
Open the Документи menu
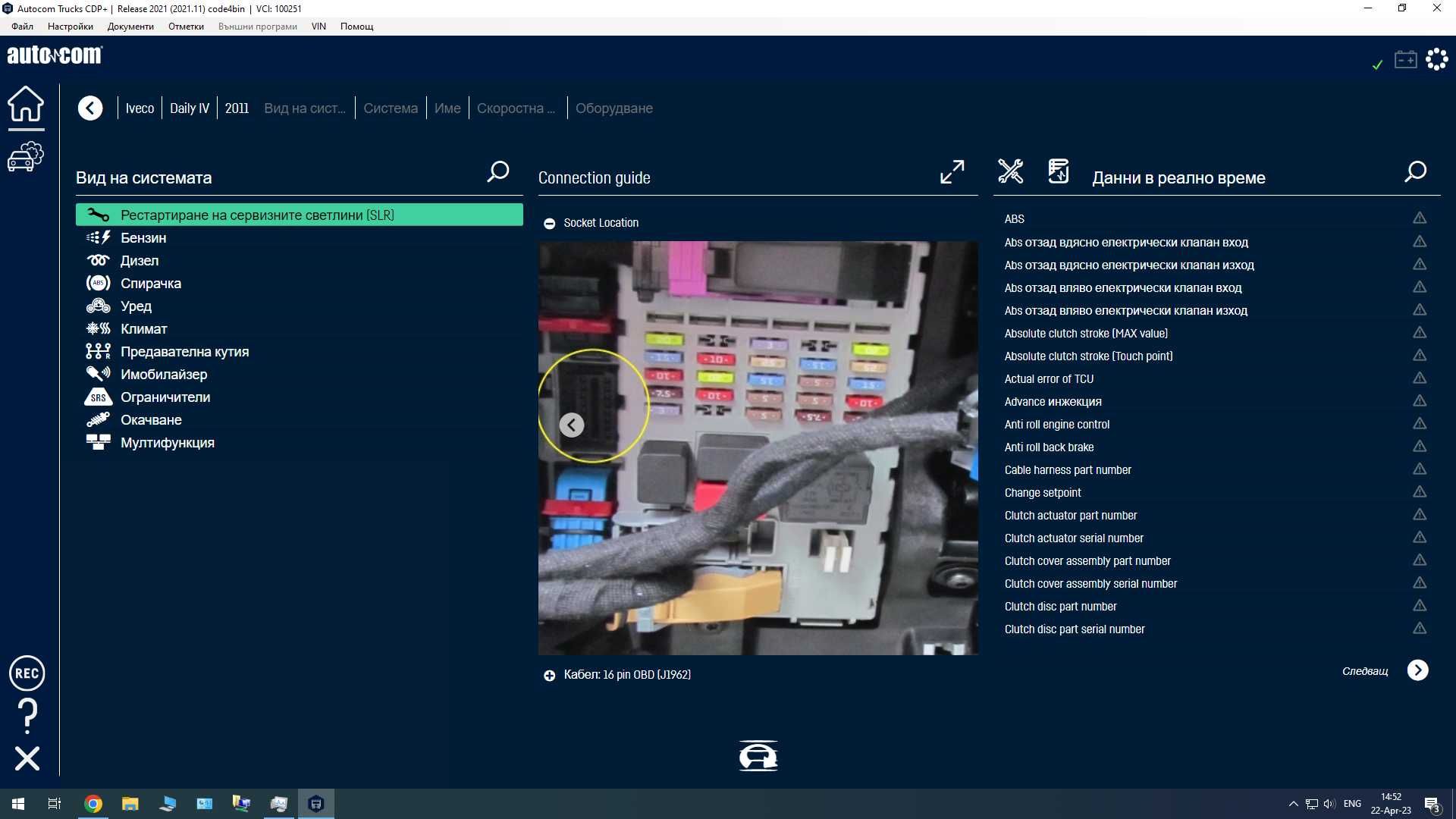coord(130,27)
